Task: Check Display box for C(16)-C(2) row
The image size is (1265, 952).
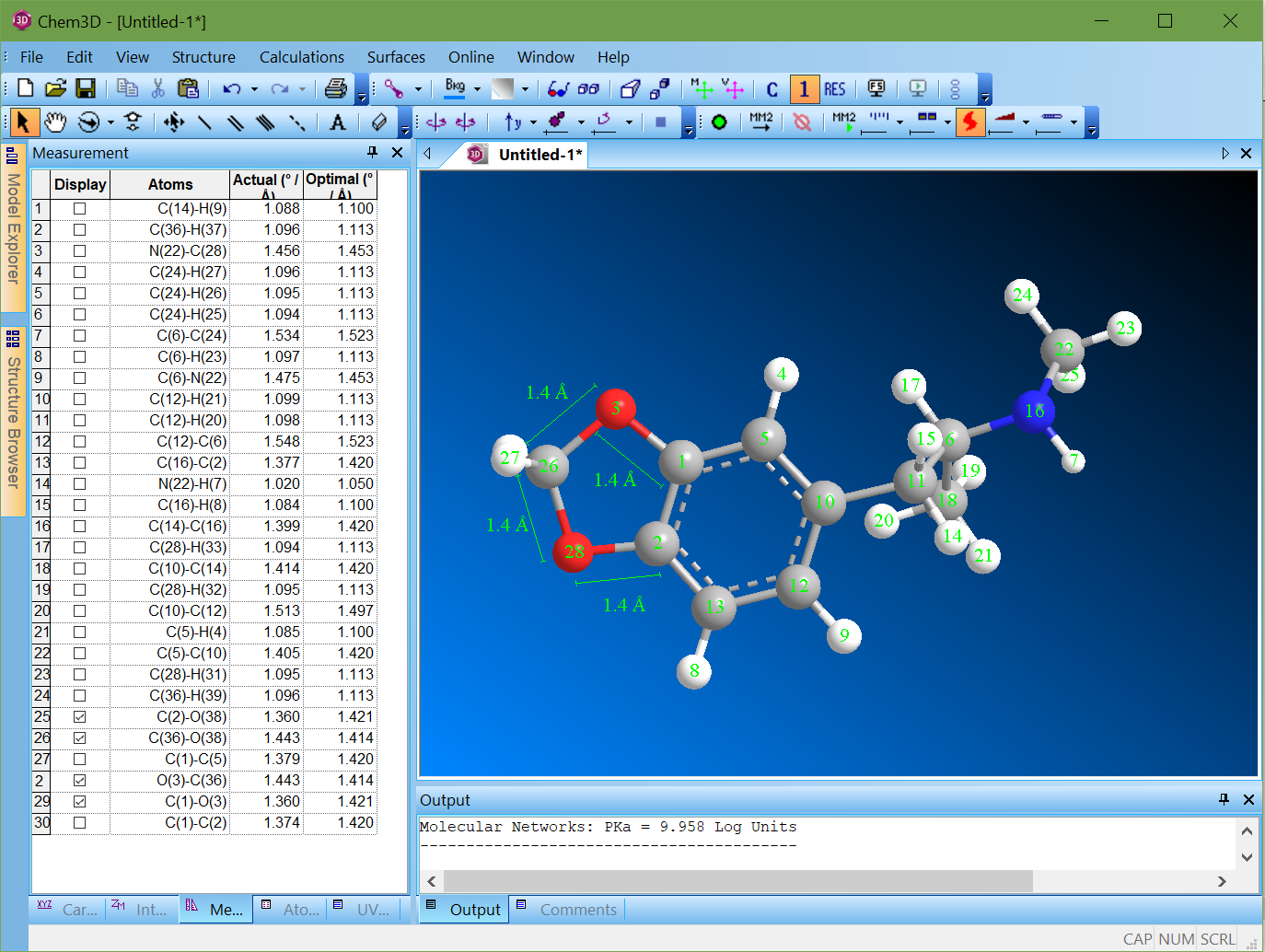Action: [x=80, y=463]
